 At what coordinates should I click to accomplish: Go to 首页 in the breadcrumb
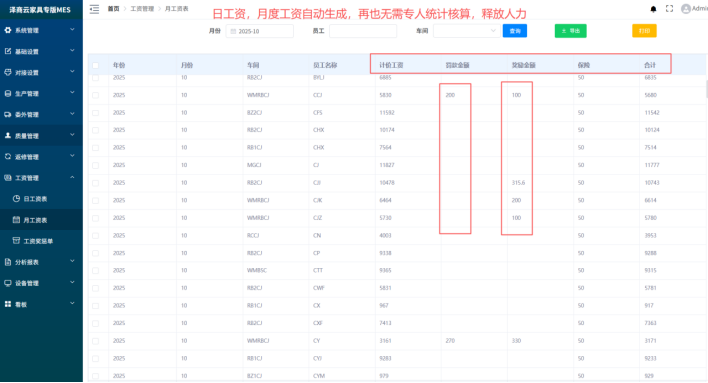point(113,9)
